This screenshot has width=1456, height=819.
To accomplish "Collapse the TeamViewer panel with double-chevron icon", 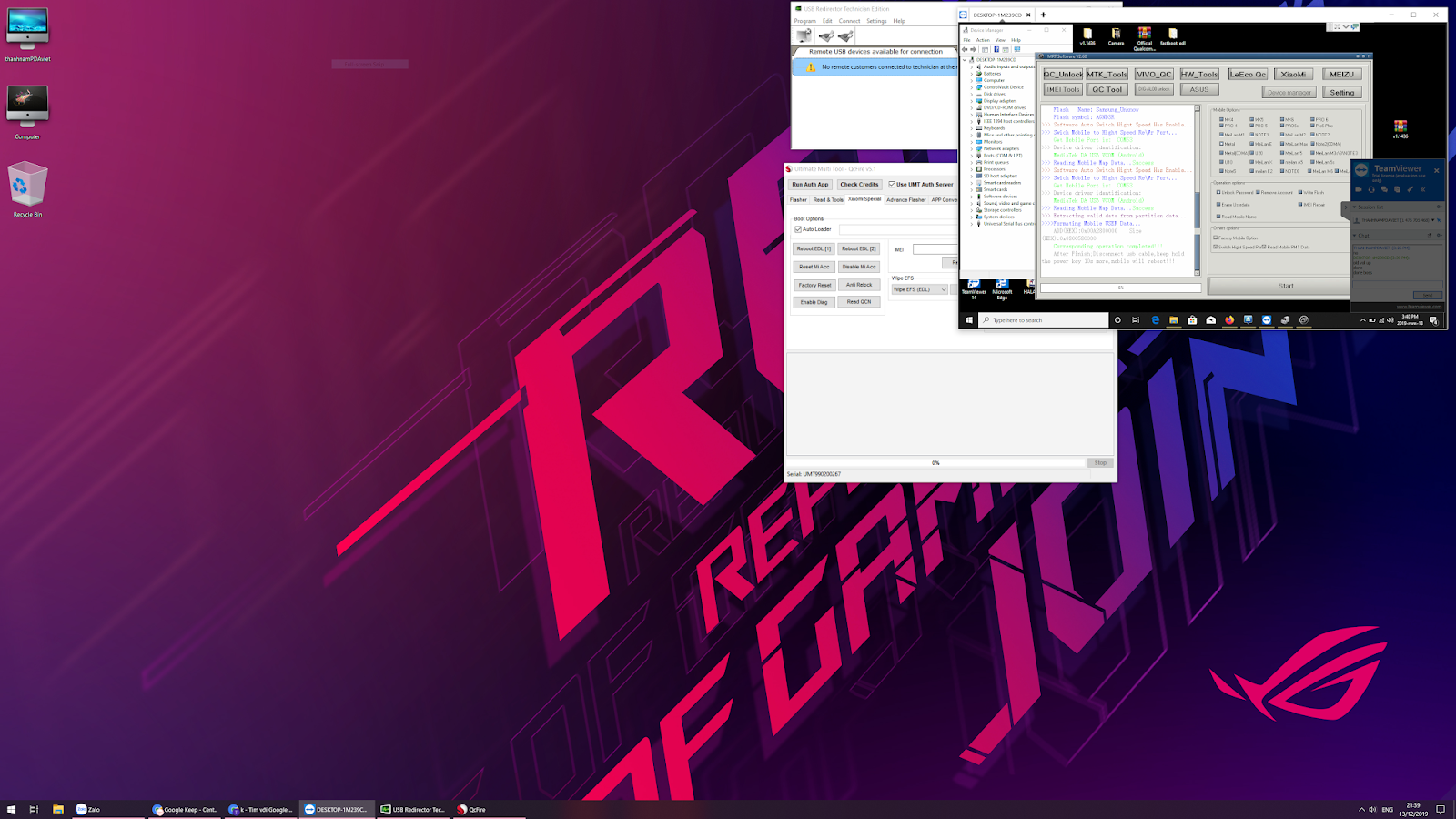I will tap(1422, 189).
